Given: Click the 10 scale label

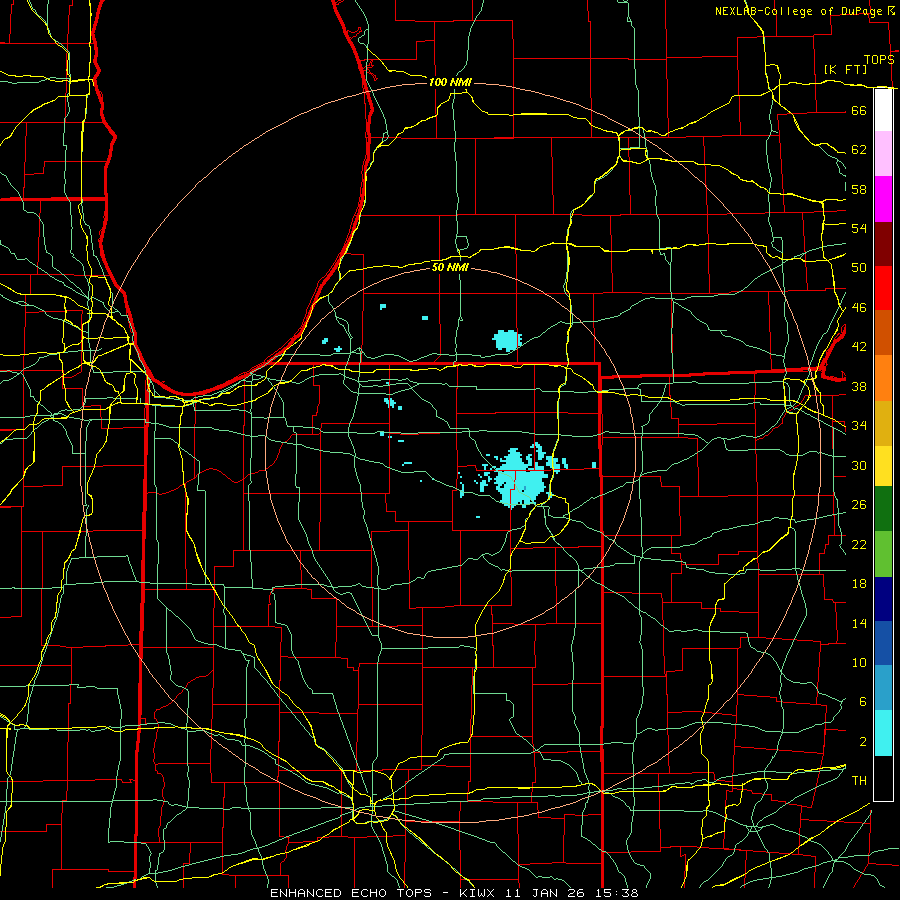Looking at the screenshot, I should (859, 662).
